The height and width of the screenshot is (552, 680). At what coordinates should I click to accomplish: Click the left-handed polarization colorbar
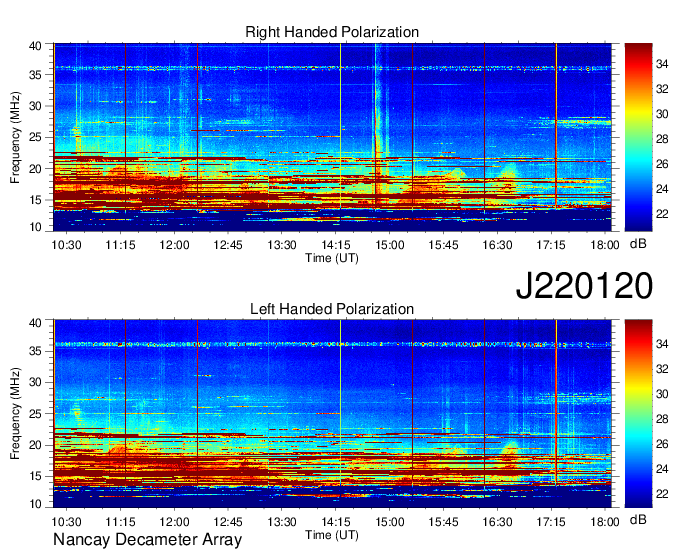[638, 414]
